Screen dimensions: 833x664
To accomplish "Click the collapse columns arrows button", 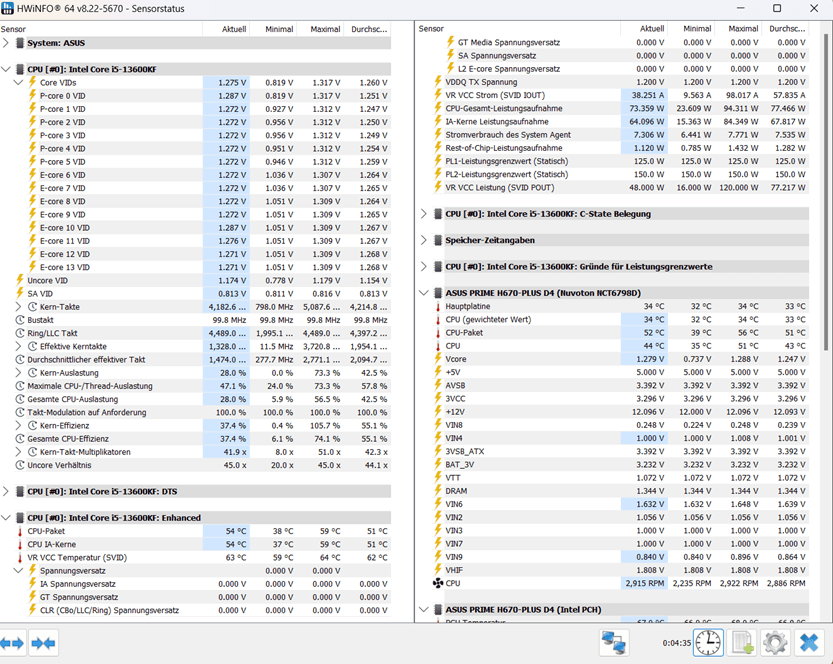I will pyautogui.click(x=43, y=643).
